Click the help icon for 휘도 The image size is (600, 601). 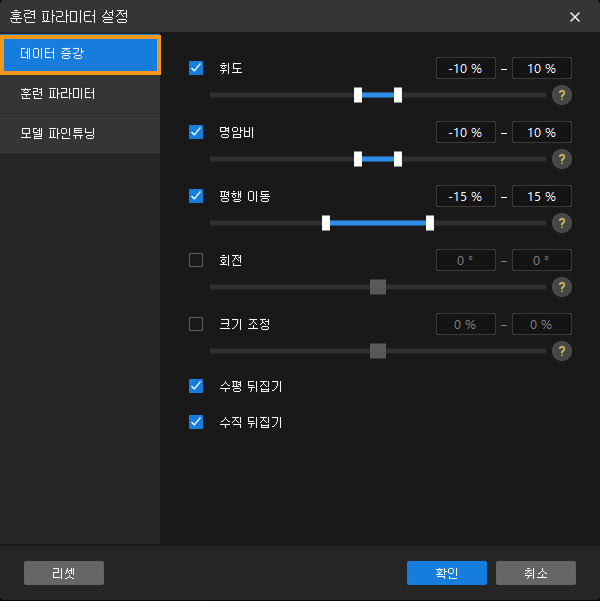coord(563,95)
